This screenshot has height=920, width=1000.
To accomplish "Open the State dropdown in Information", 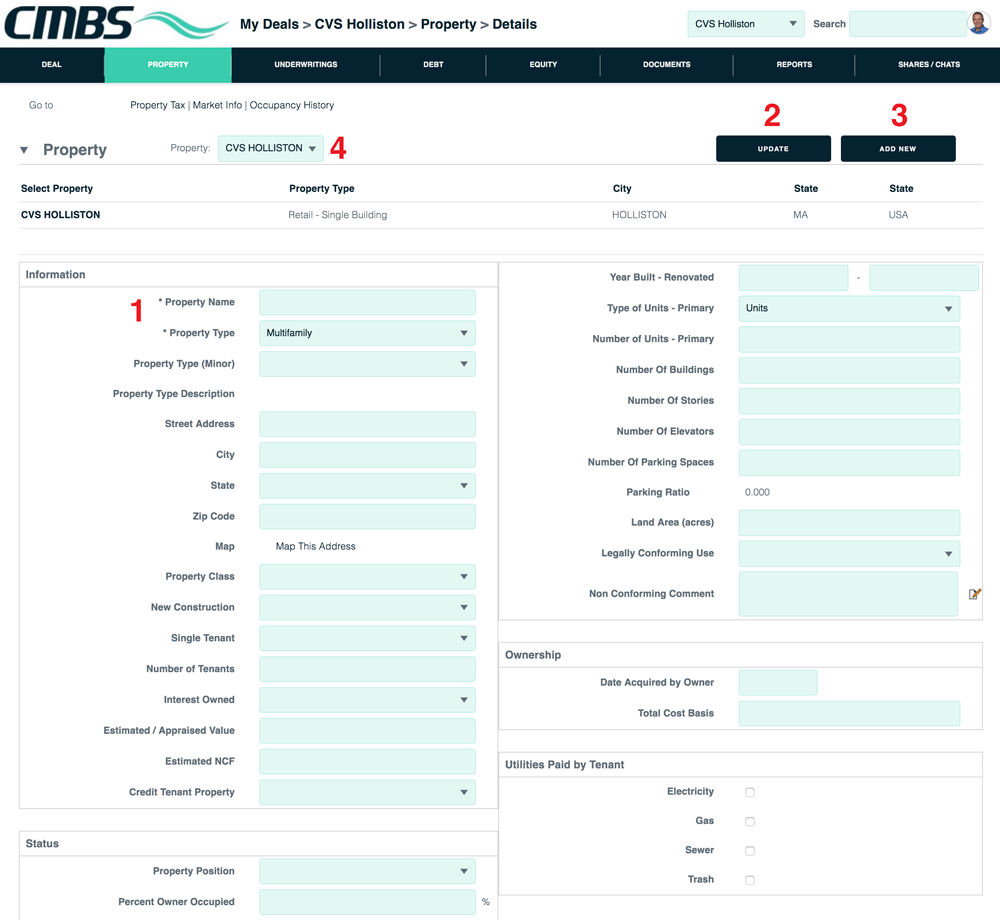I will pyautogui.click(x=367, y=485).
